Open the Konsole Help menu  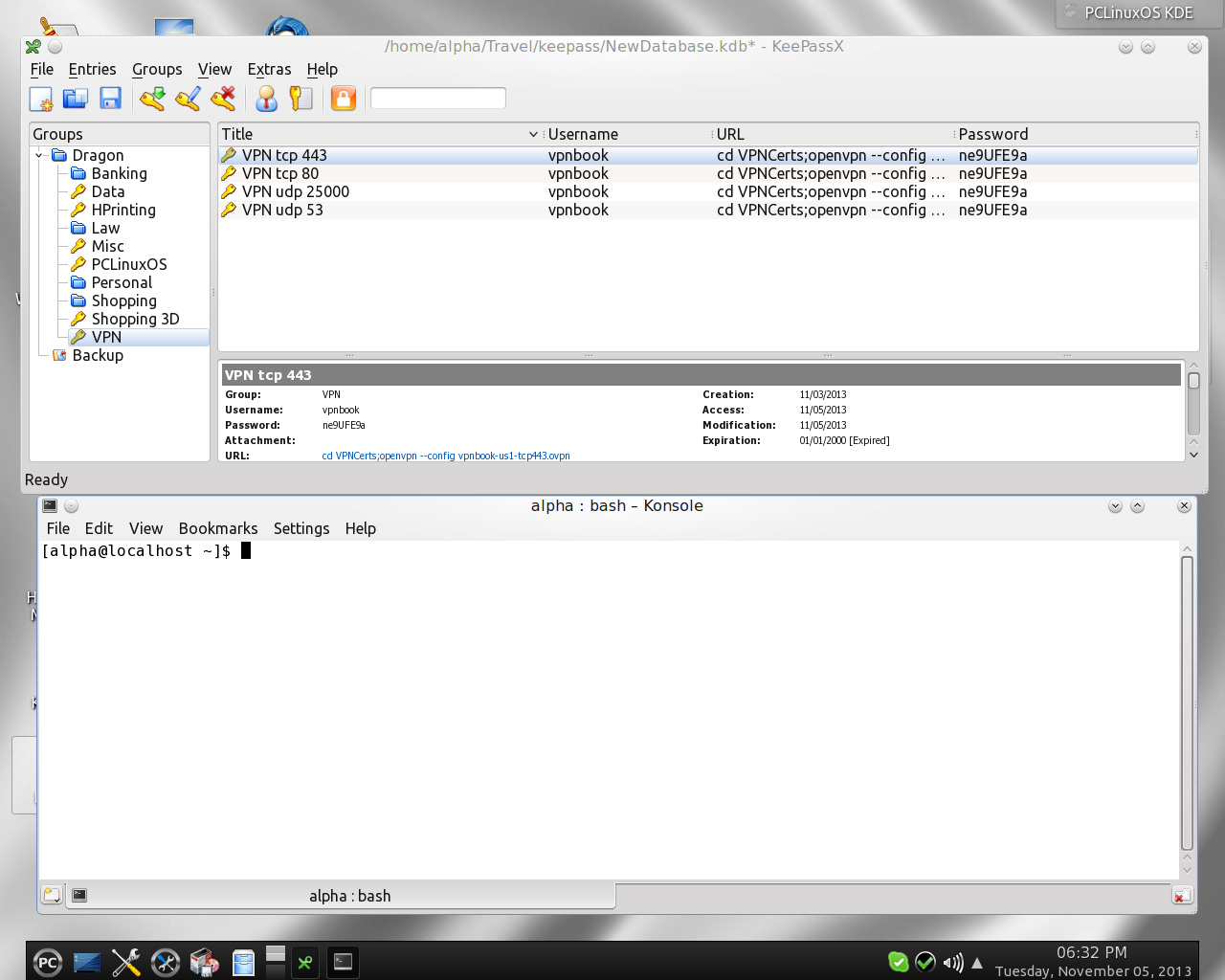point(361,528)
